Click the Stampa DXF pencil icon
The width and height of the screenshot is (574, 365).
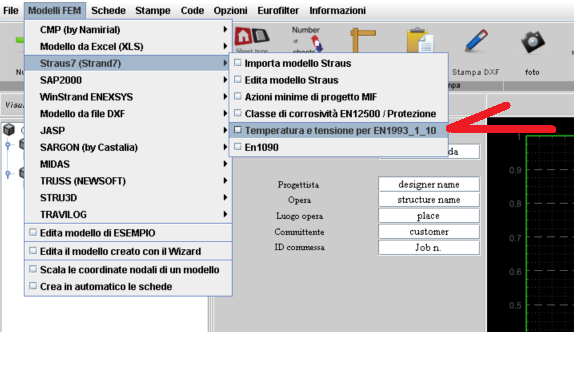click(477, 40)
